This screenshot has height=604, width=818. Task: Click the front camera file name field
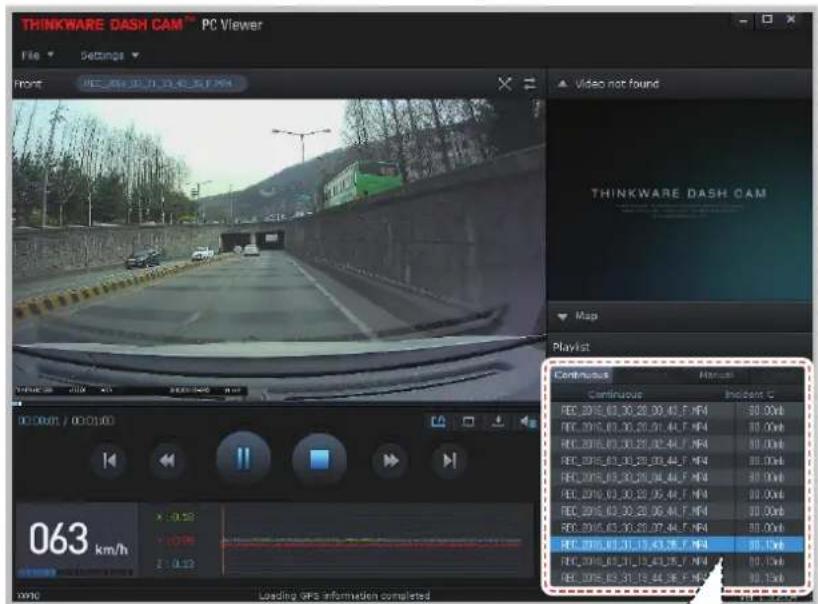click(161, 84)
